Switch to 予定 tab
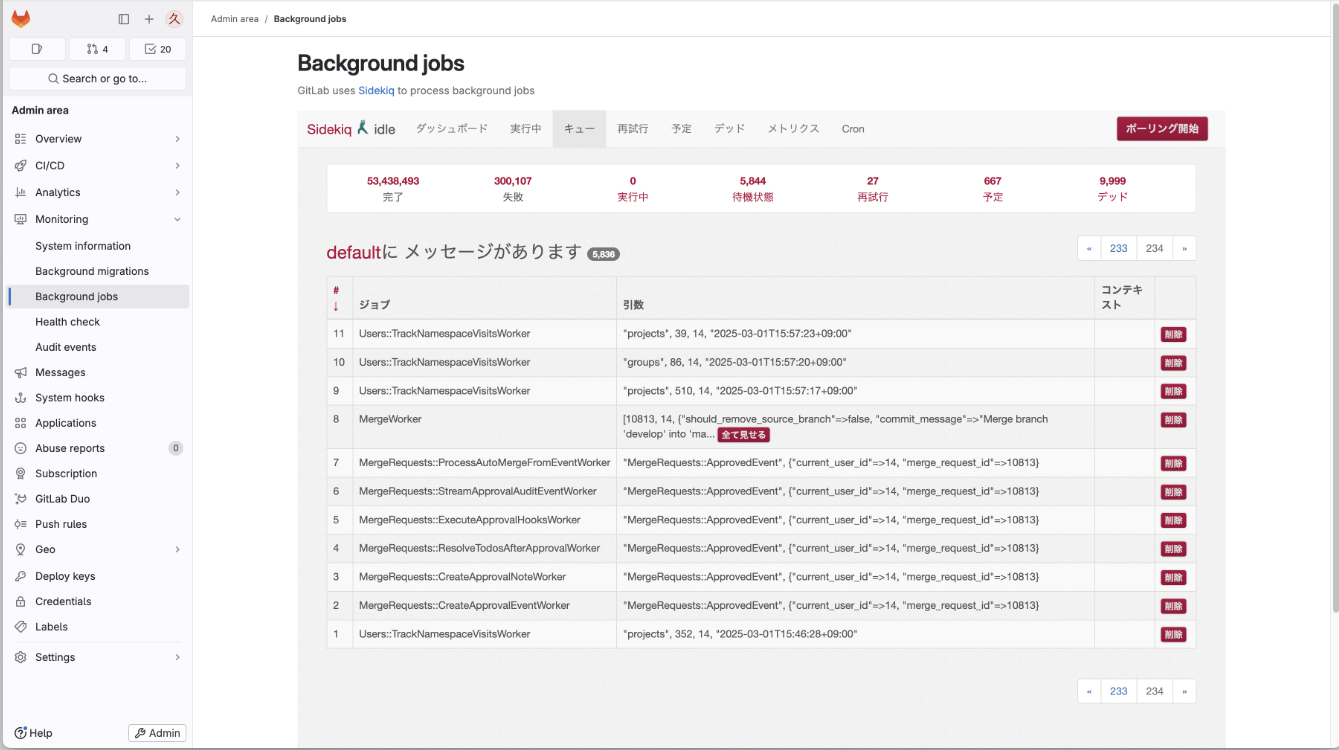This screenshot has width=1339, height=750. [x=682, y=129]
